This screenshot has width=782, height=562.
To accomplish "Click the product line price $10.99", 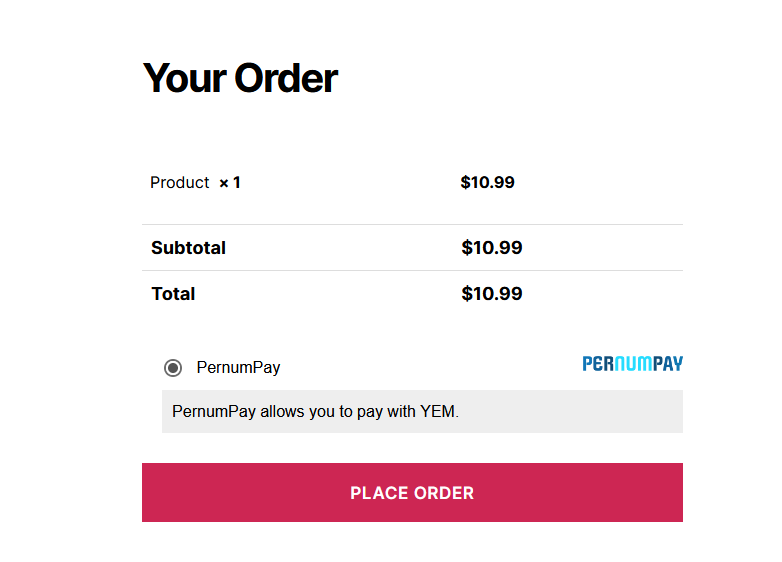I will [487, 183].
